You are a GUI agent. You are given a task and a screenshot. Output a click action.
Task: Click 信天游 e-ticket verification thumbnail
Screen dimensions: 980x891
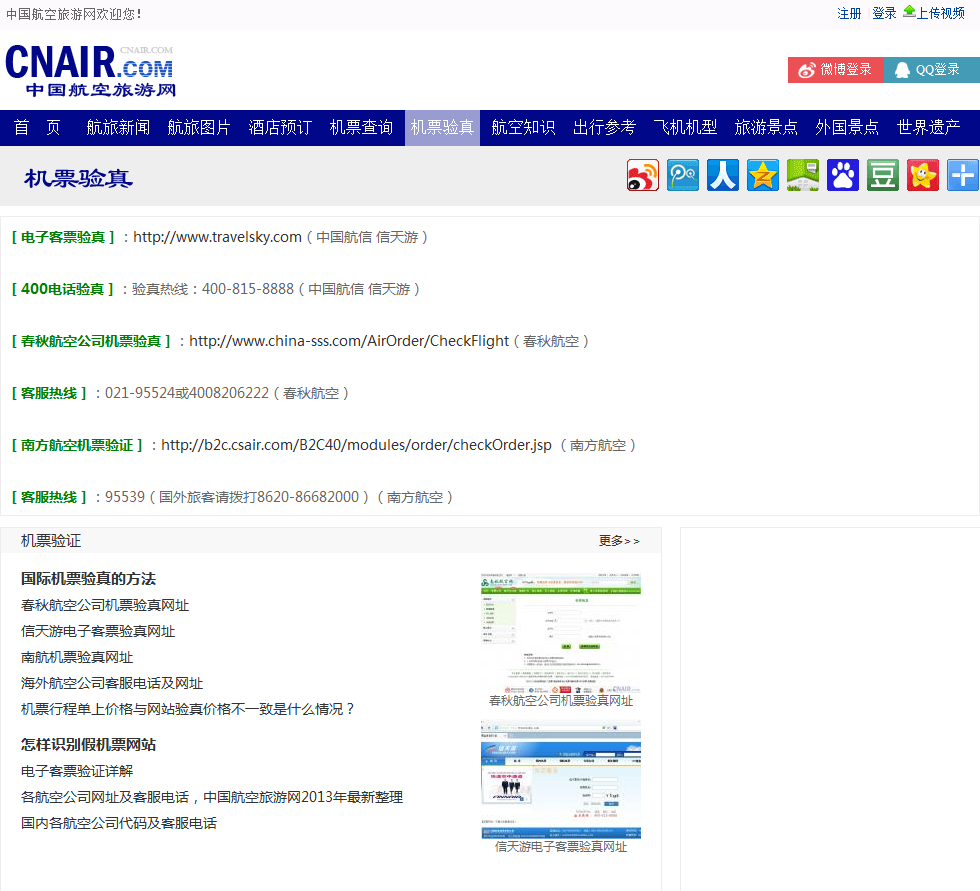click(x=561, y=780)
